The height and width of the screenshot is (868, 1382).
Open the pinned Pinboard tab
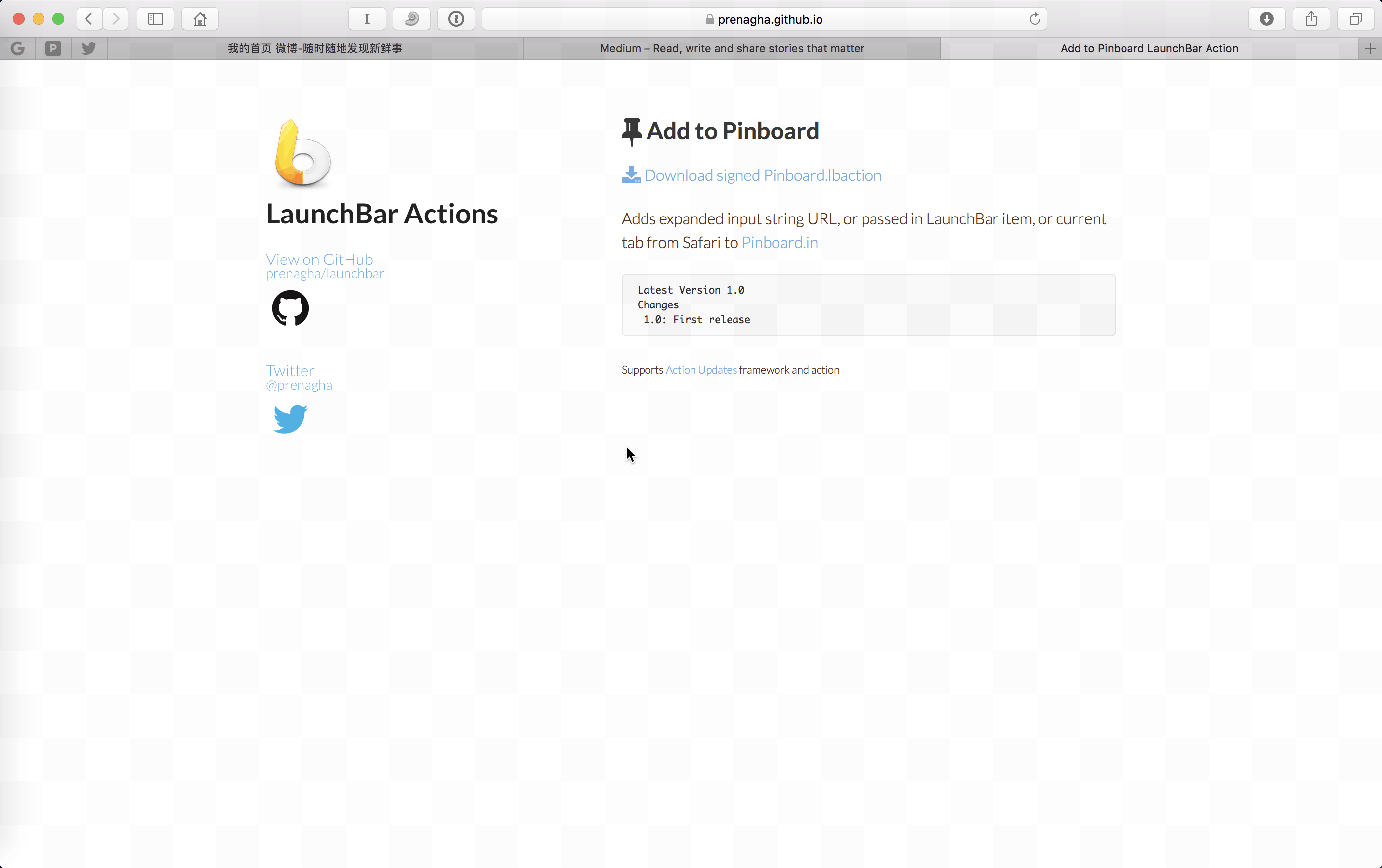(x=53, y=49)
